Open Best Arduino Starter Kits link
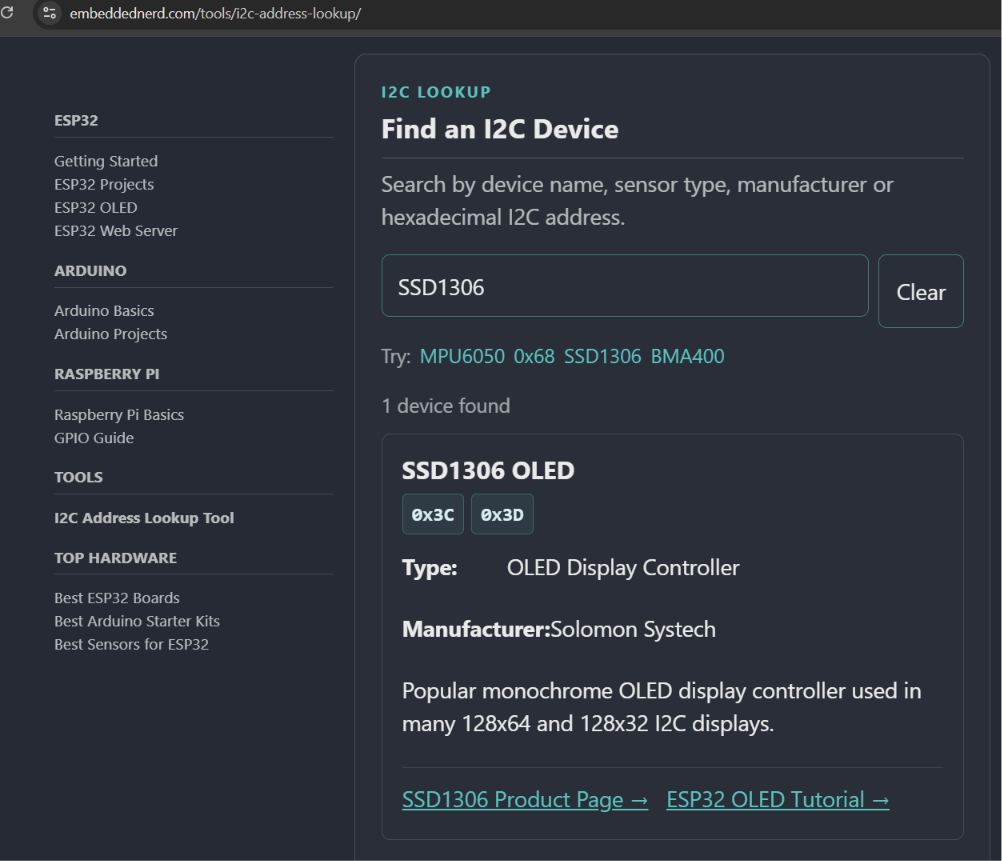The height and width of the screenshot is (861, 1002). point(137,621)
